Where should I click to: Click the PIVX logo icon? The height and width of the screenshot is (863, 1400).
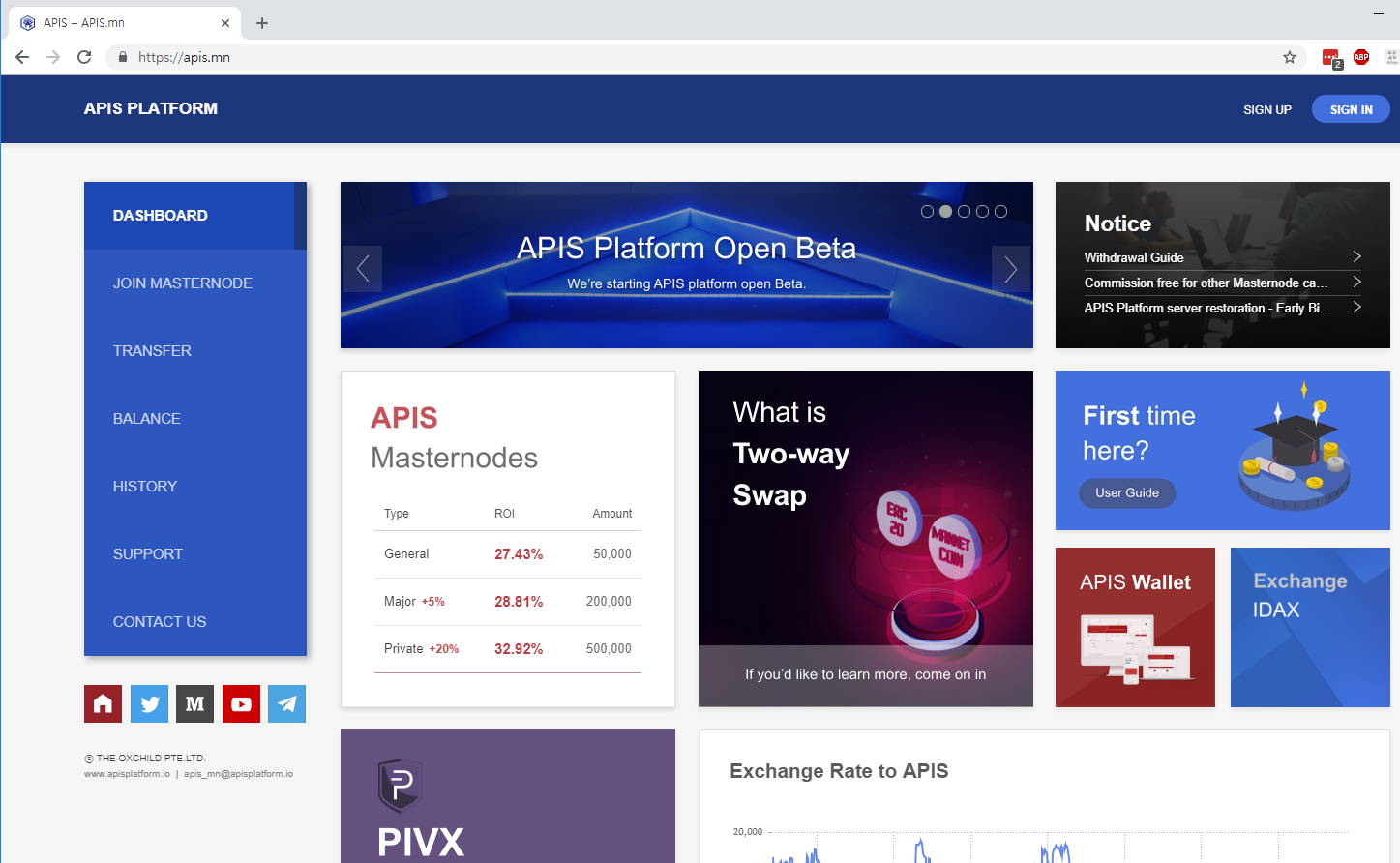399,785
